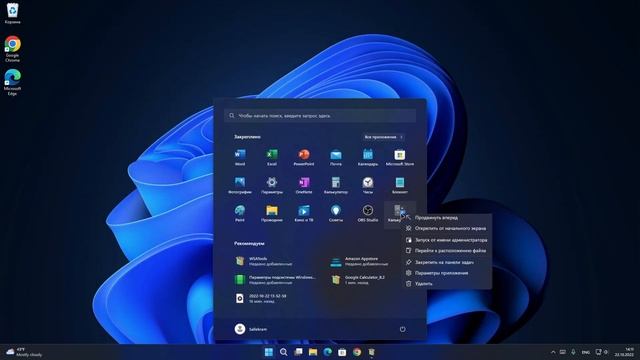This screenshot has height=360, width=640.
Task: Launch OBS Studio from pinned apps
Action: [368, 213]
